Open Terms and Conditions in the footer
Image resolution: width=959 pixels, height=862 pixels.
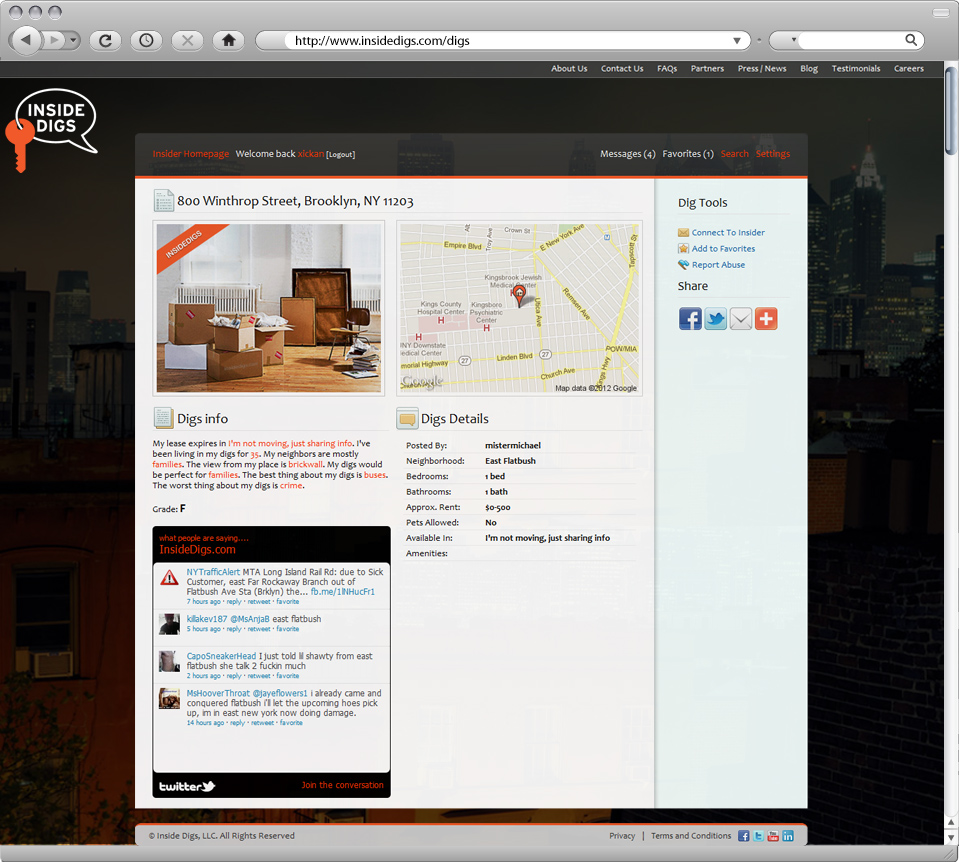pos(691,836)
